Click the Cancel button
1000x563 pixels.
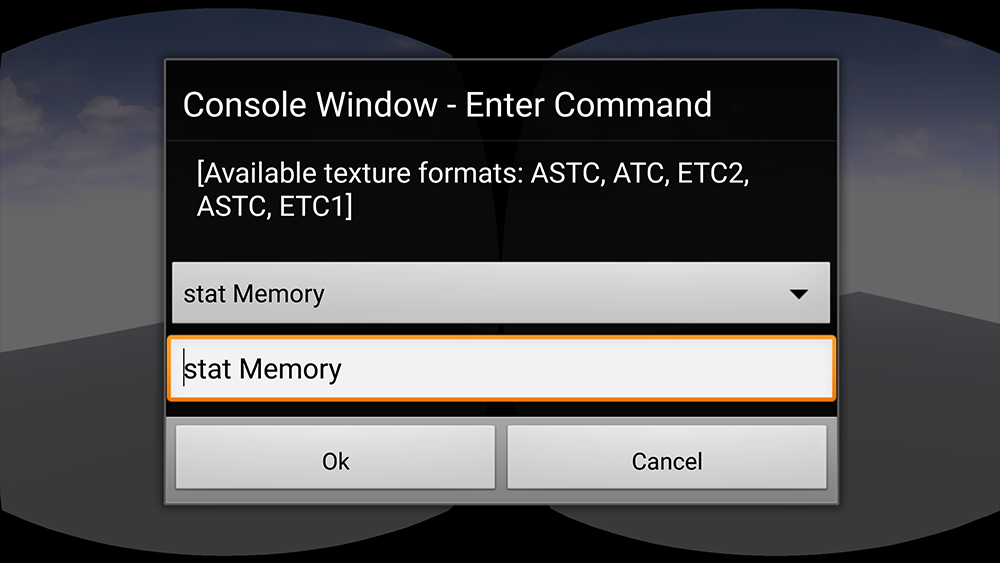click(x=667, y=458)
